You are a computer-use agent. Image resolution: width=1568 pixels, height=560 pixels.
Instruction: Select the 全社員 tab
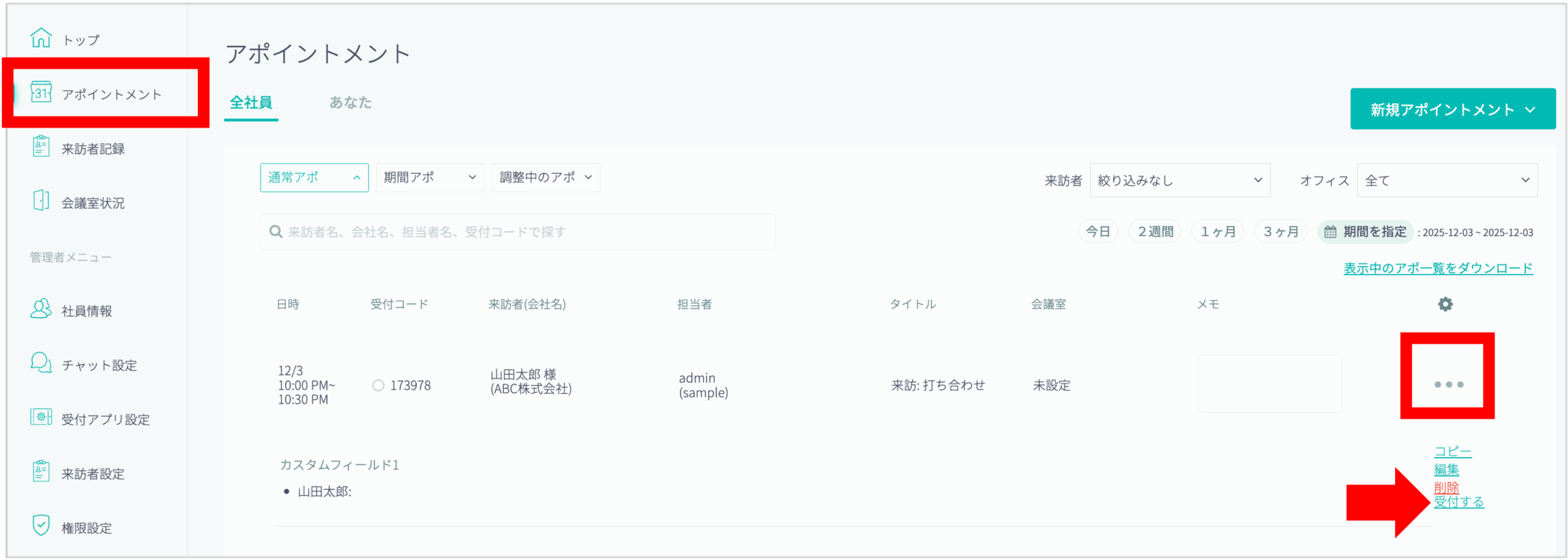tap(251, 102)
